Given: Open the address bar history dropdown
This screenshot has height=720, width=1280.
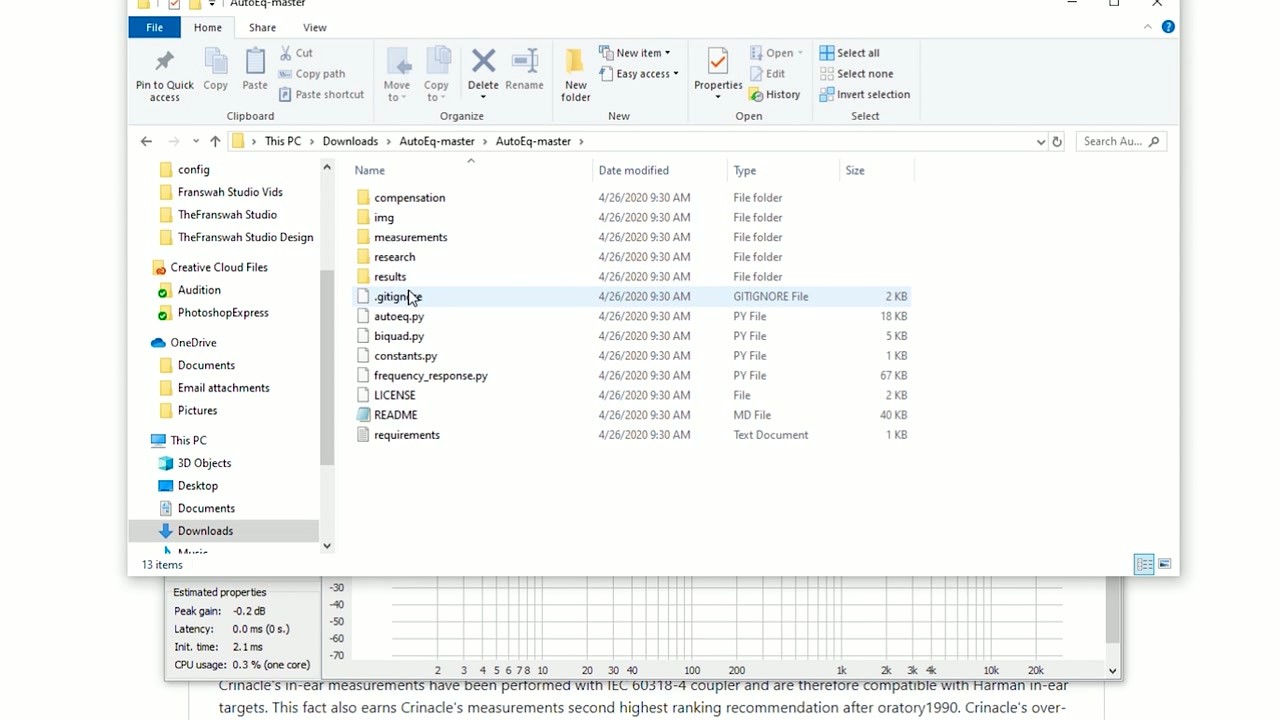Looking at the screenshot, I should coord(1040,141).
